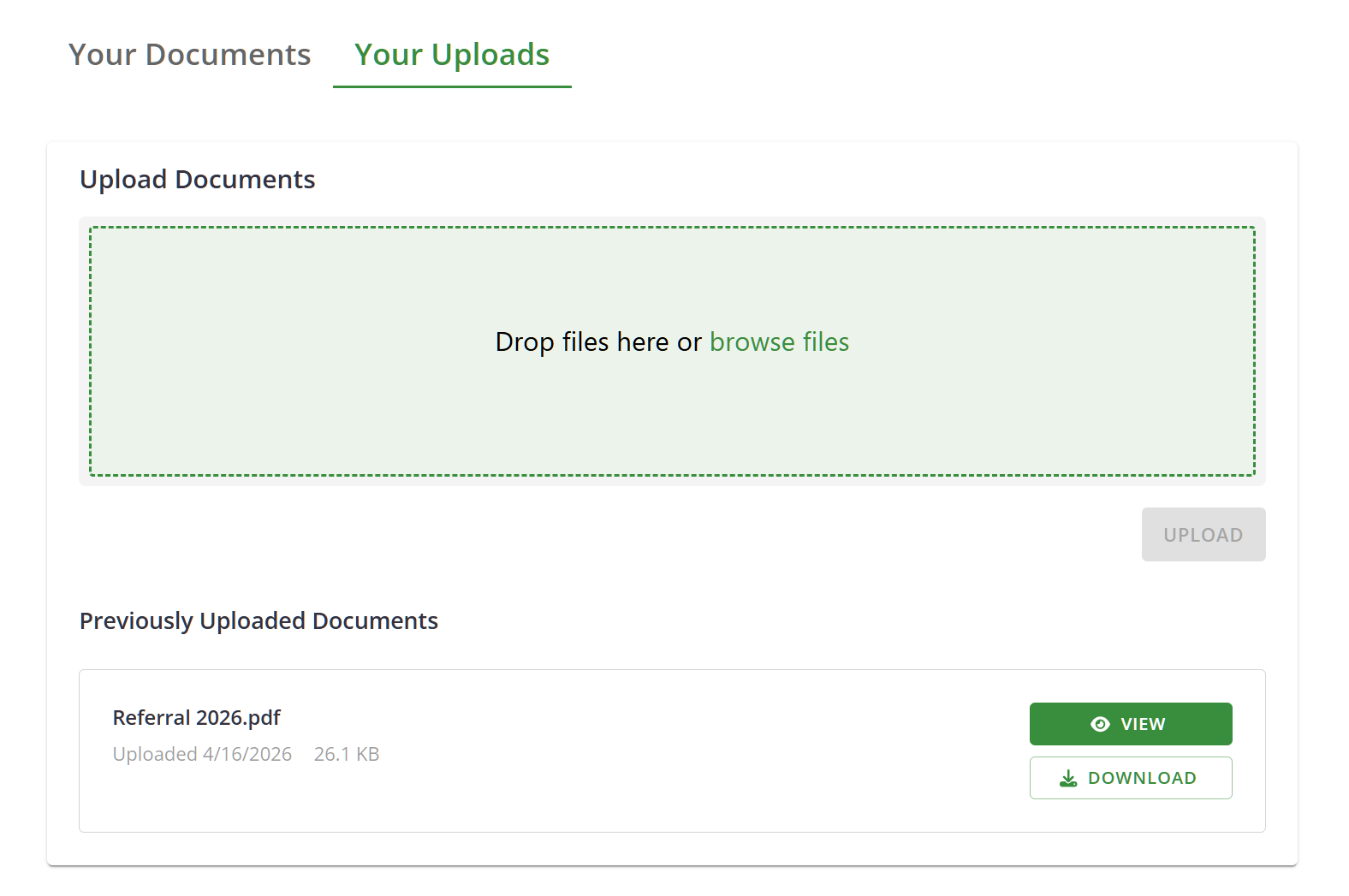Click the Uploaded 4/16/2026 date text

[202, 754]
